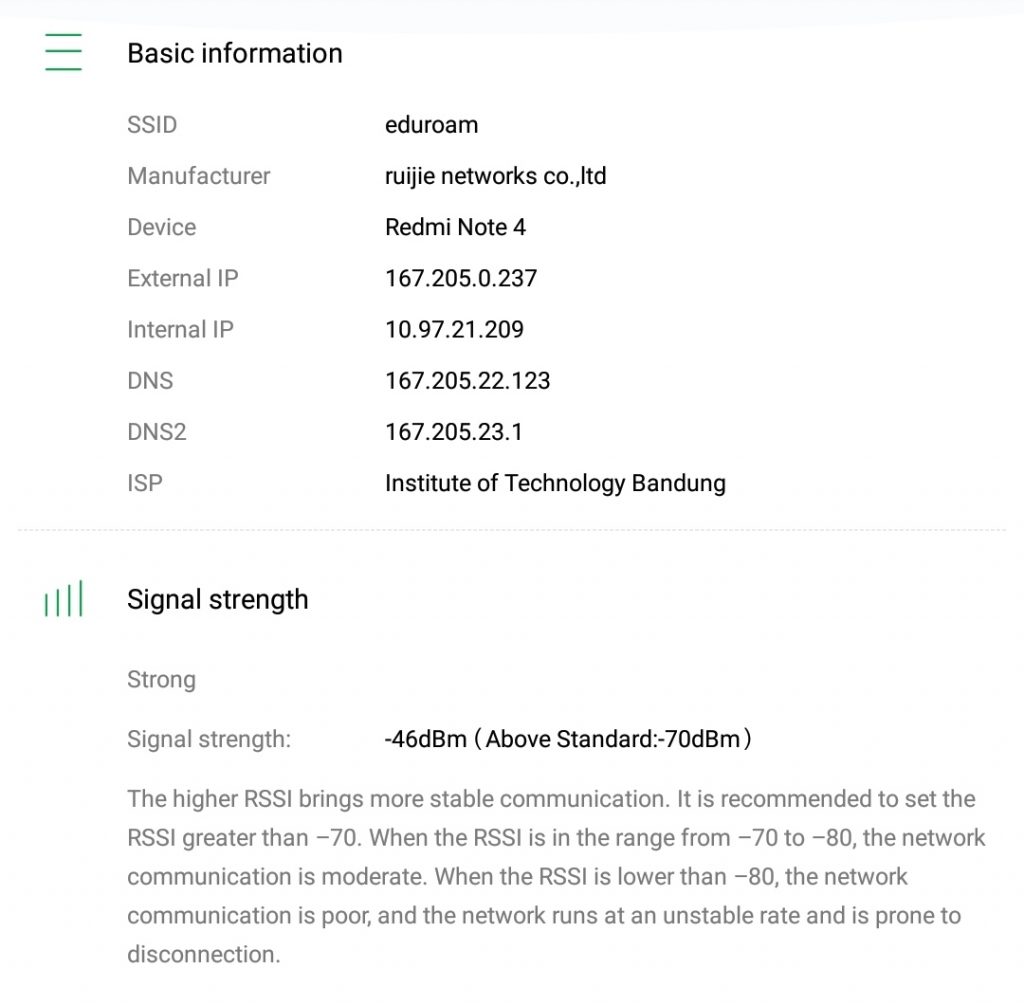Image resolution: width=1024 pixels, height=1005 pixels.
Task: Select the Internal IP address 10.97.21.209
Action: coord(454,330)
